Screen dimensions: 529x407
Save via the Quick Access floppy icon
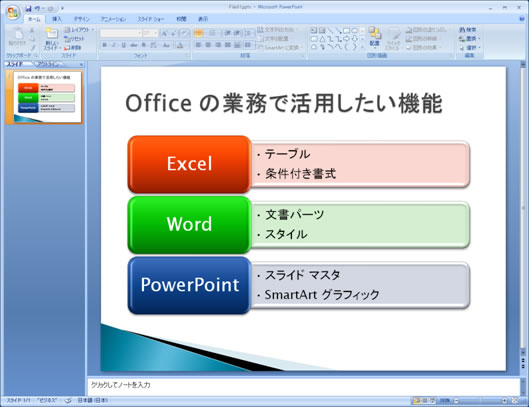[28, 8]
